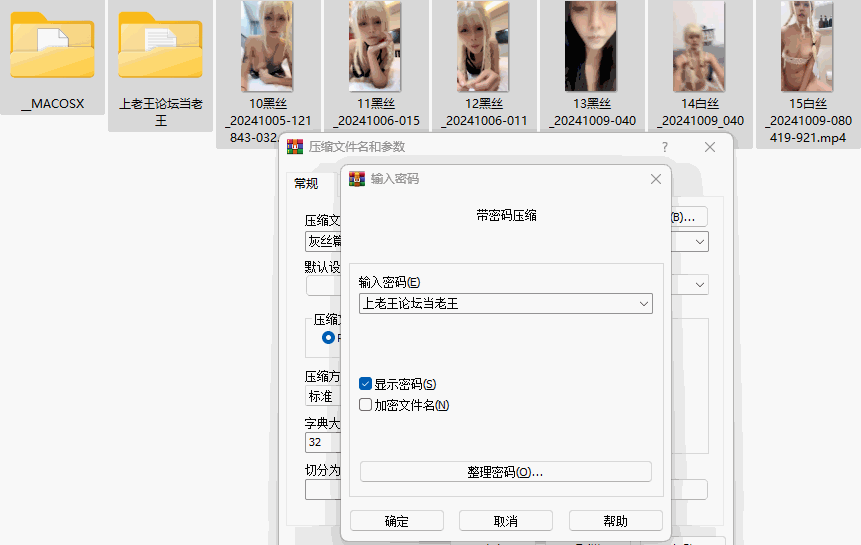The height and width of the screenshot is (545, 861).
Task: Click the 整理密码 button
Action: point(506,472)
